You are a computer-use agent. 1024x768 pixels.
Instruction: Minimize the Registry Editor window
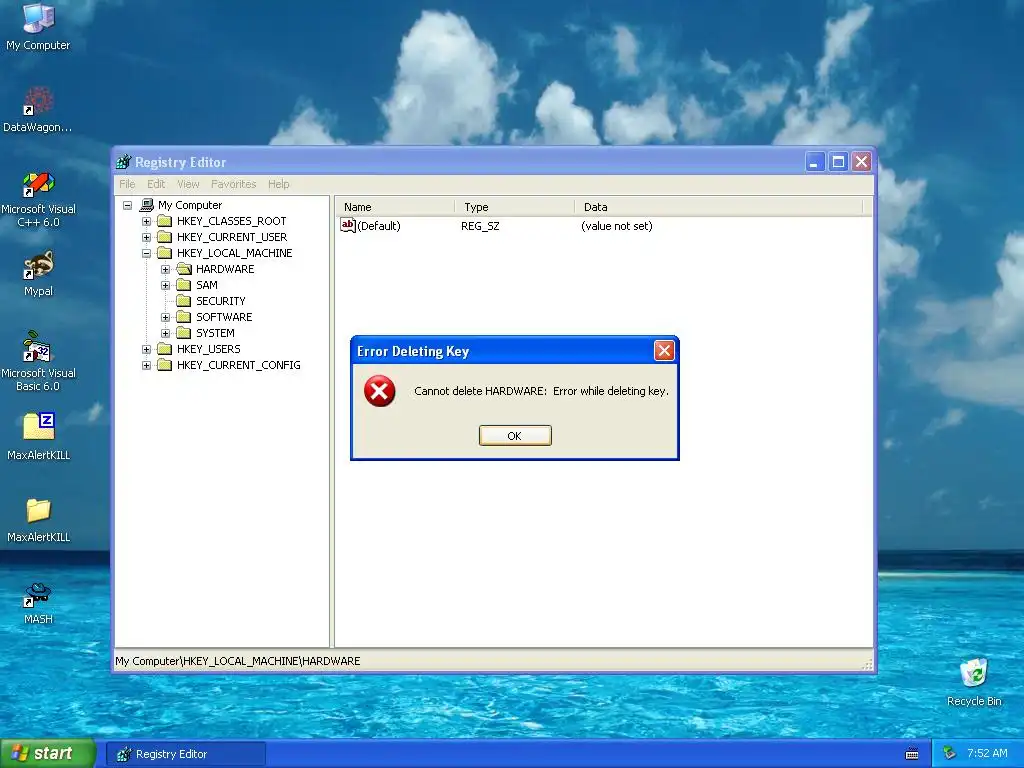tap(815, 162)
